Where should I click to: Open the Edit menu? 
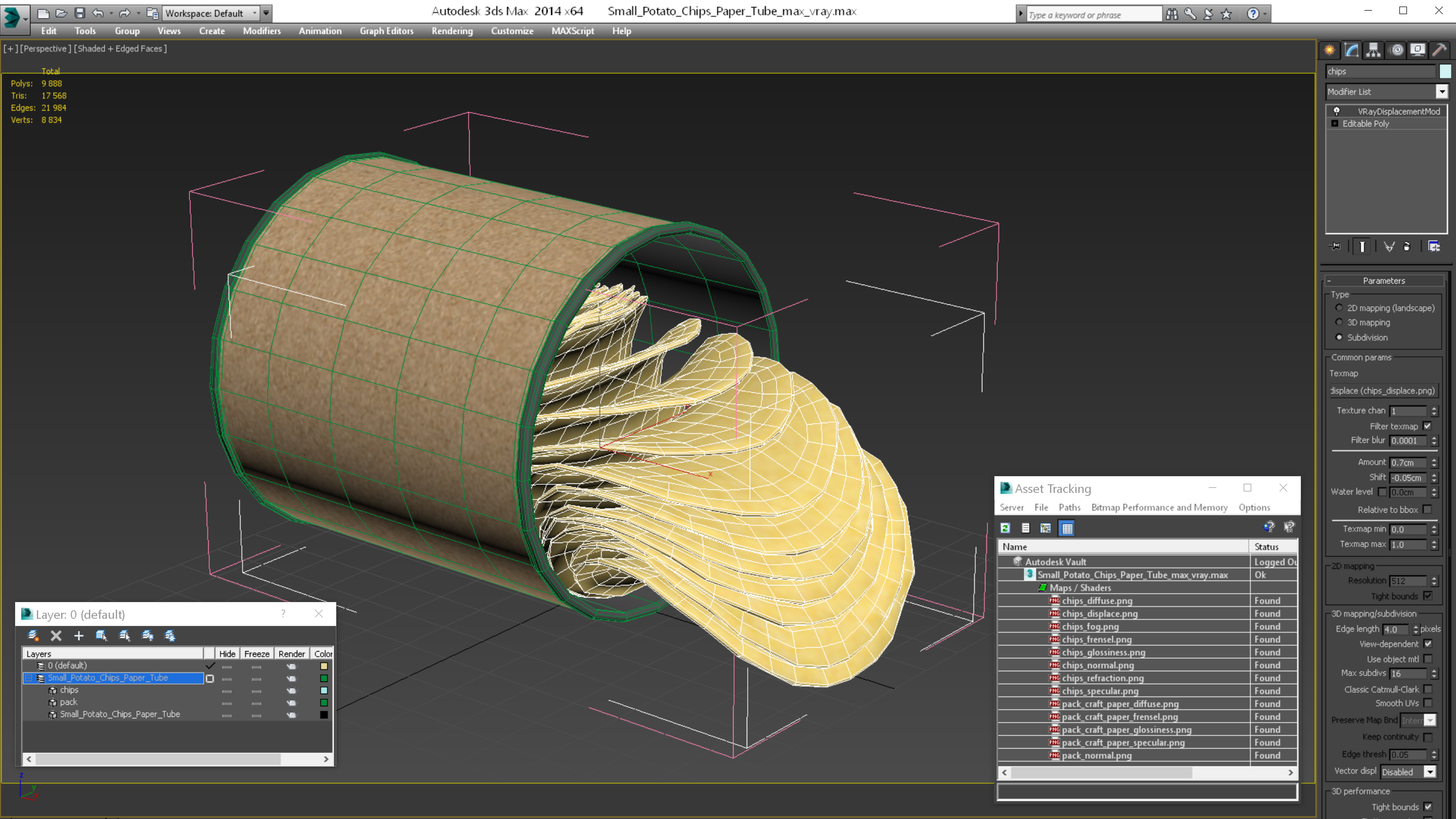pyautogui.click(x=49, y=31)
